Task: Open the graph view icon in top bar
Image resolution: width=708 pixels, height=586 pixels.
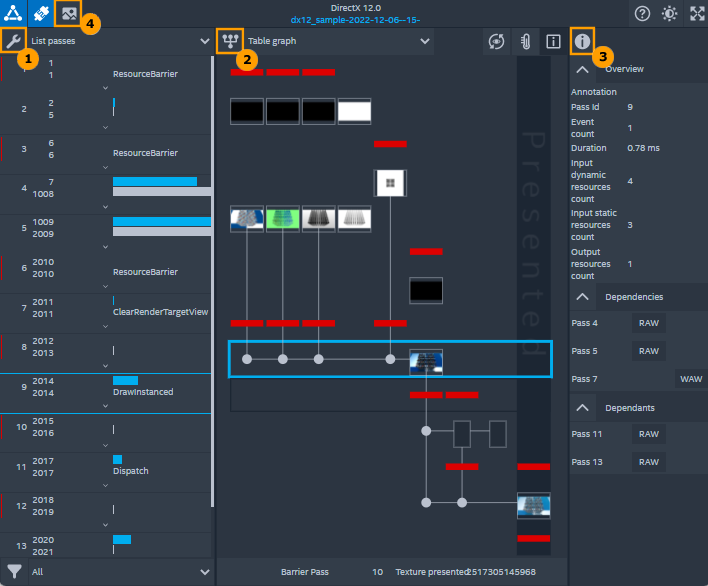Action: 13,13
